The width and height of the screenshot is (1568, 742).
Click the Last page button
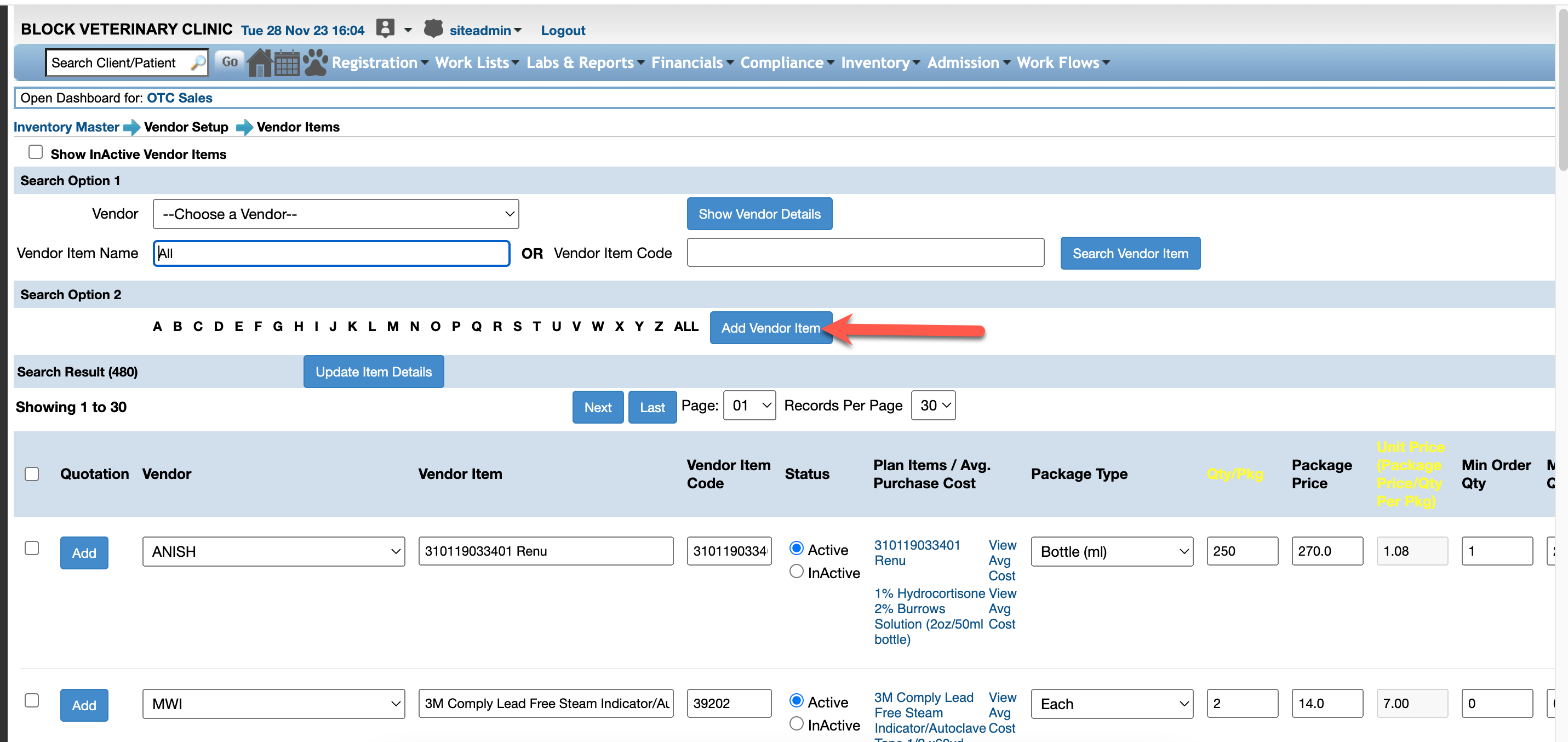pos(652,407)
